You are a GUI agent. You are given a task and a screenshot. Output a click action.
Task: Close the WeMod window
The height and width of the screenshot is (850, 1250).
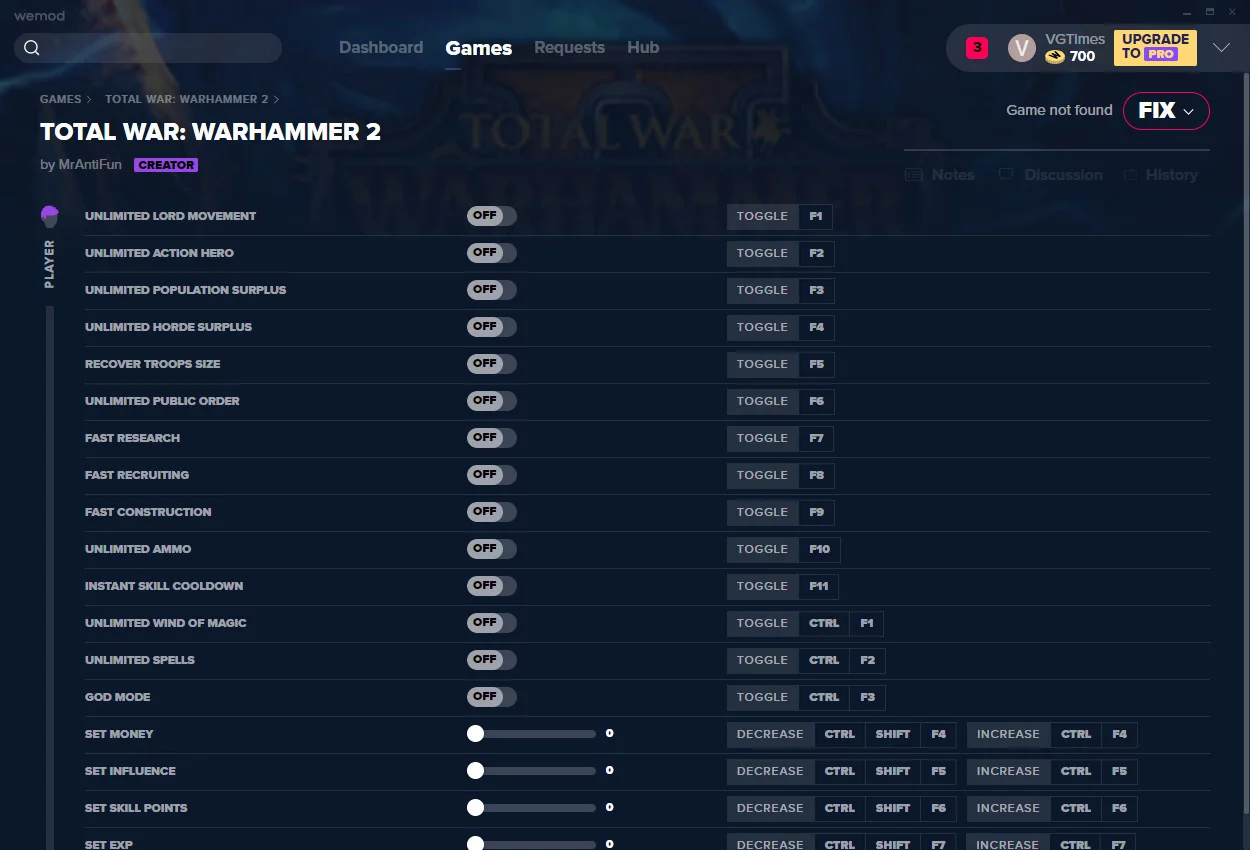1234,12
